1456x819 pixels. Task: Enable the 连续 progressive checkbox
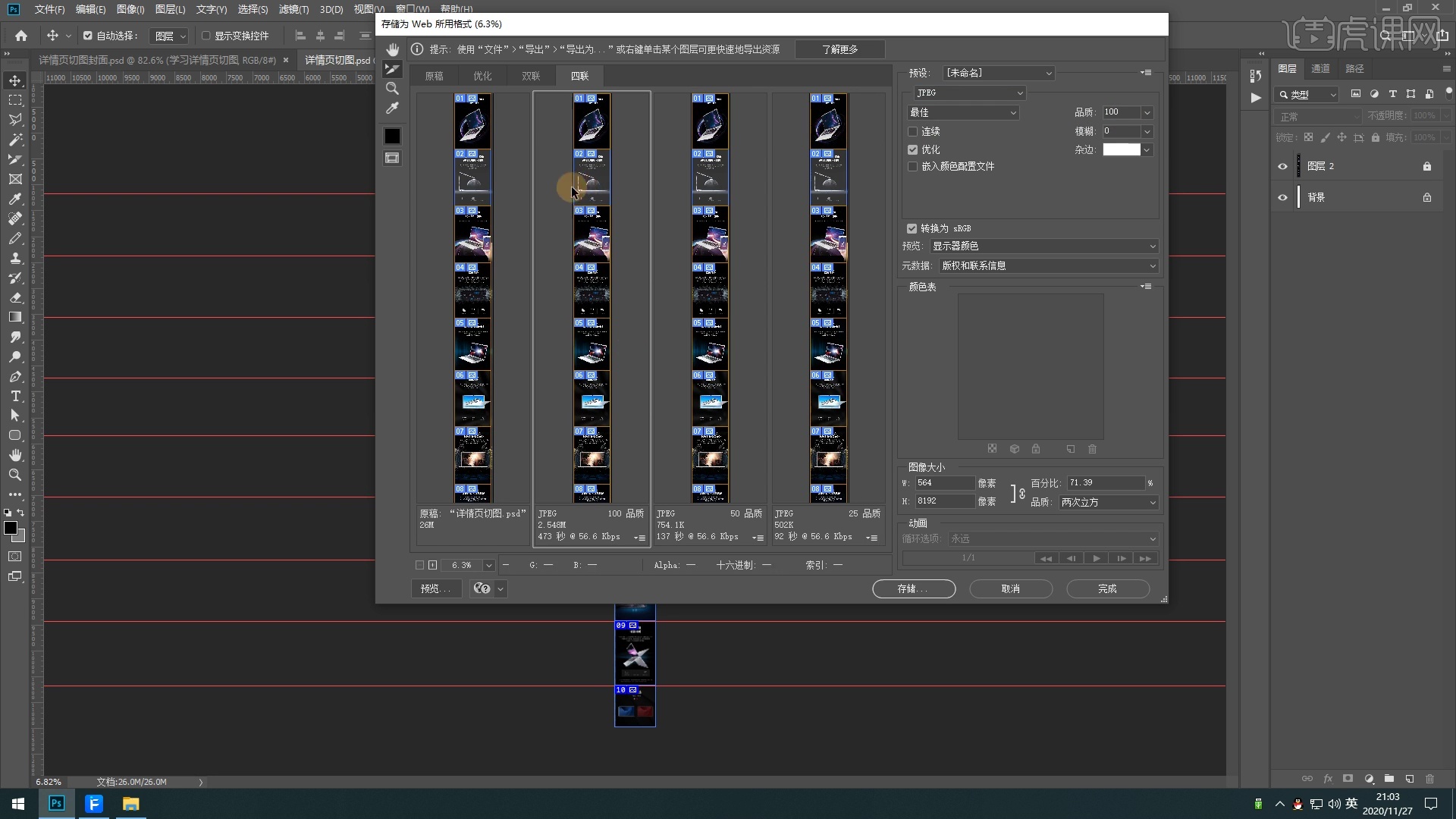click(913, 131)
